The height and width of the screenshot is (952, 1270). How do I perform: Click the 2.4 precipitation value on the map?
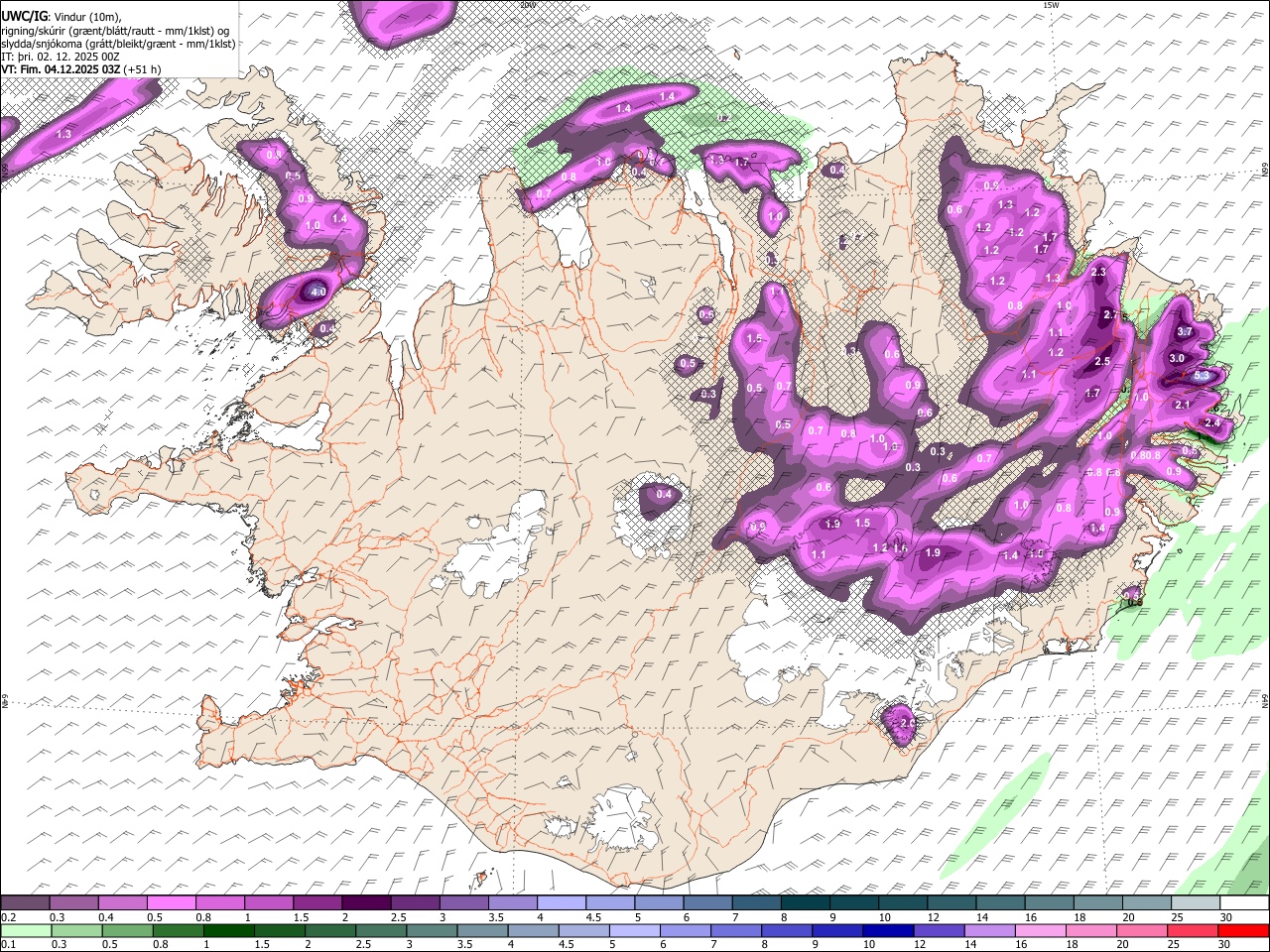click(1212, 422)
